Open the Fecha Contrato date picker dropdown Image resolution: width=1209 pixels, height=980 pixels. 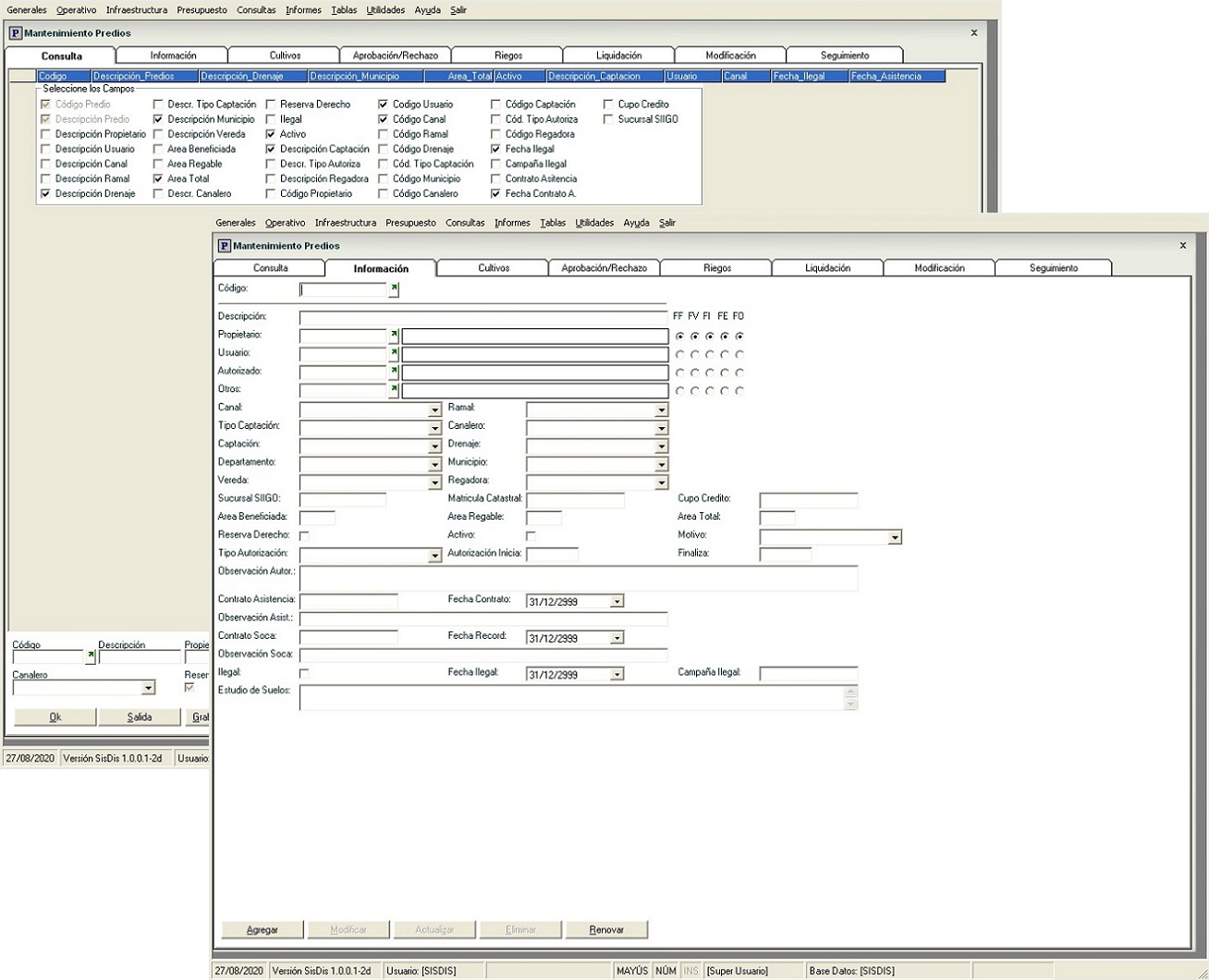[617, 602]
